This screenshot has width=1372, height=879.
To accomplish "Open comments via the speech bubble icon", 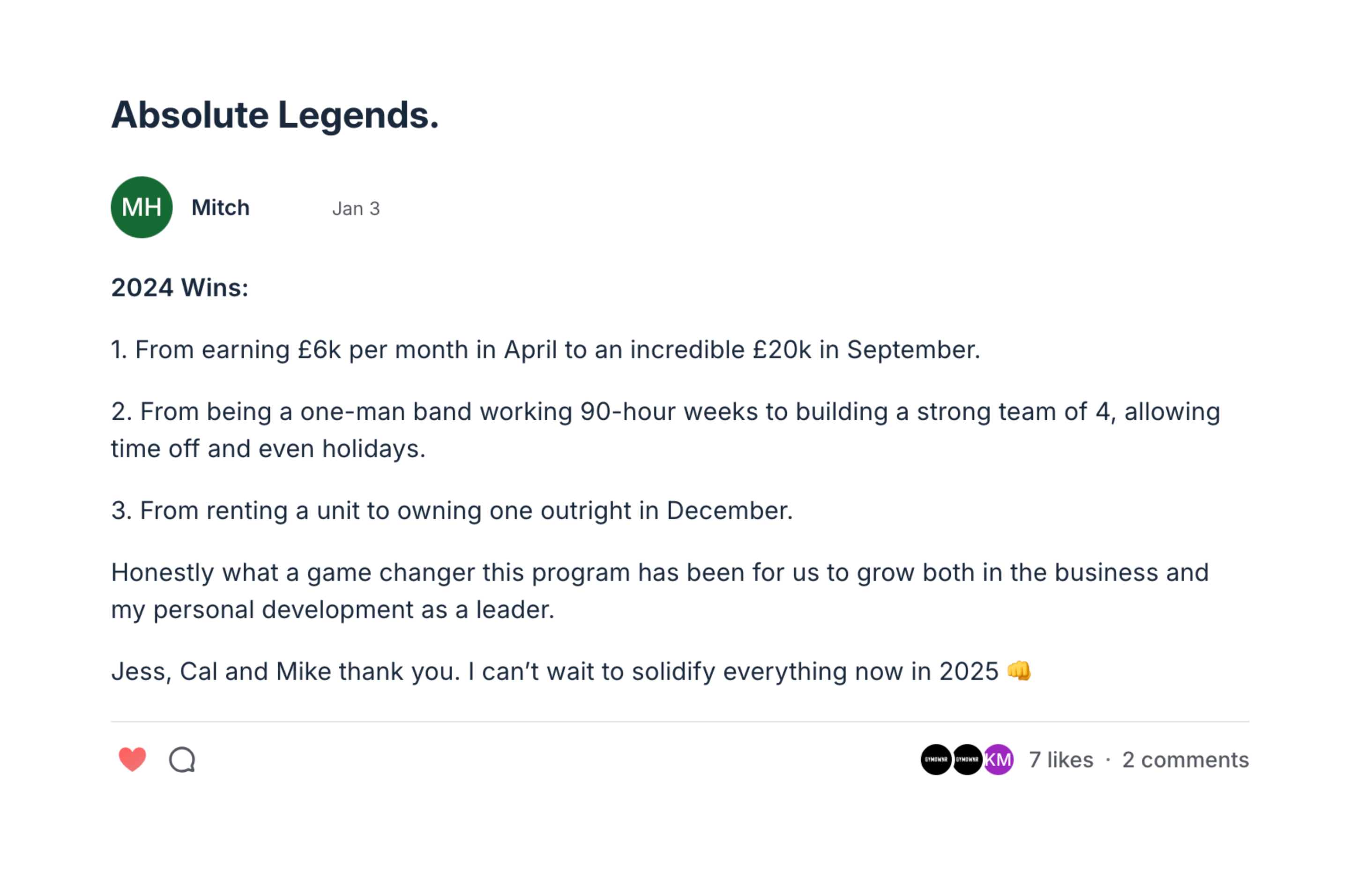I will point(182,760).
